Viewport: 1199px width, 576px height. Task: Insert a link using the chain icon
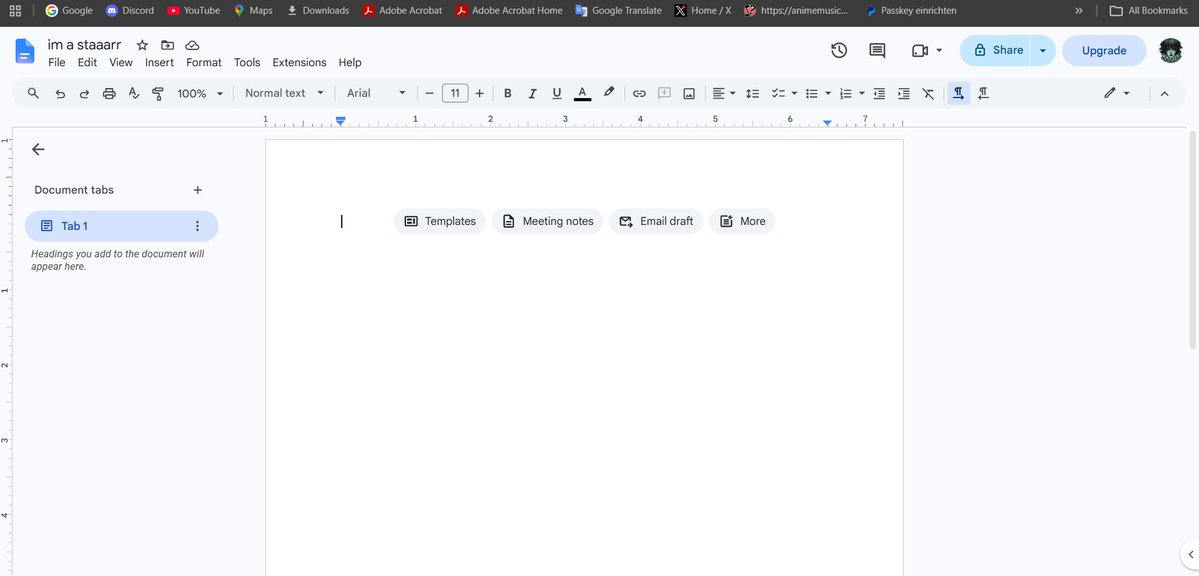click(639, 93)
